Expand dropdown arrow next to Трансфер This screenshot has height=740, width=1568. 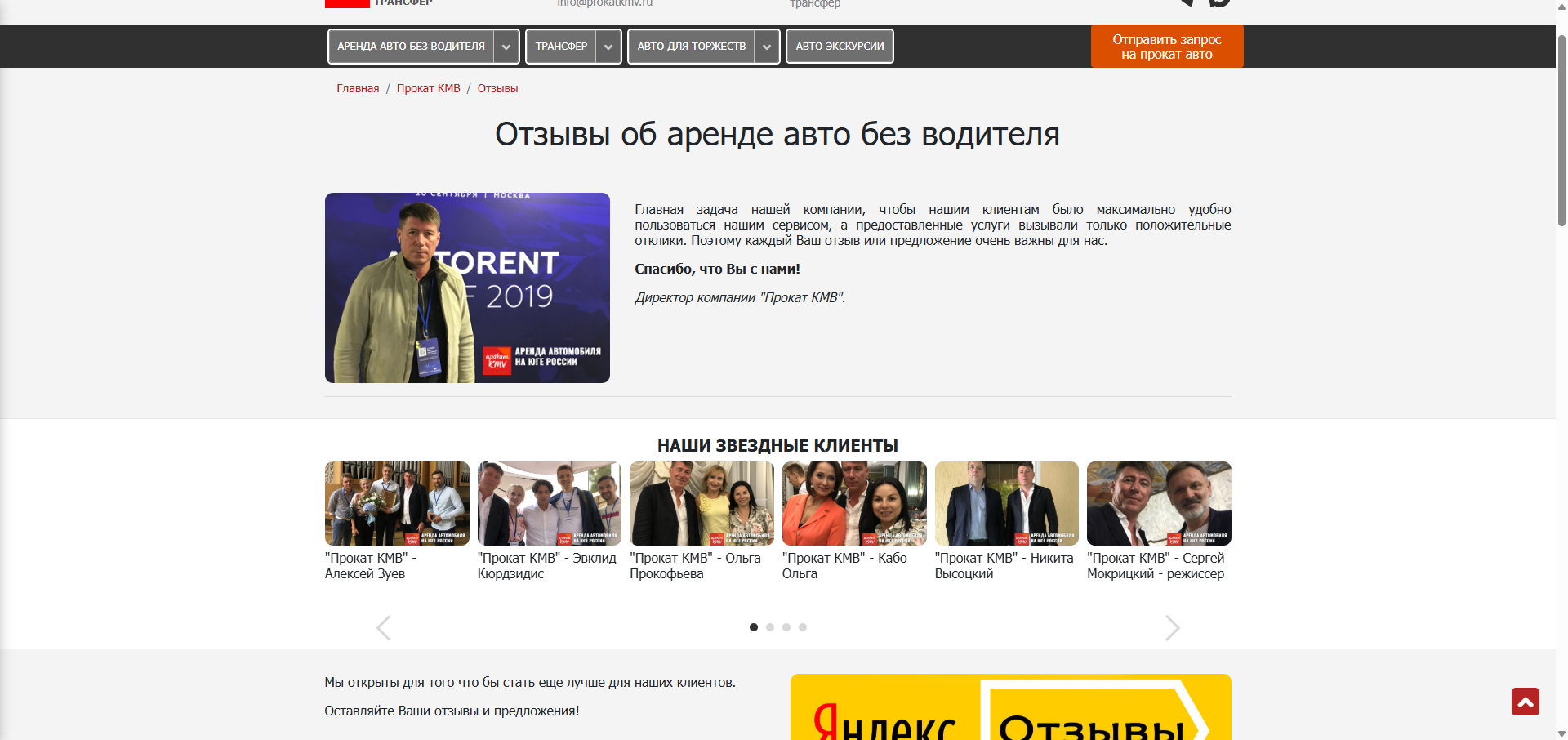[x=608, y=47]
